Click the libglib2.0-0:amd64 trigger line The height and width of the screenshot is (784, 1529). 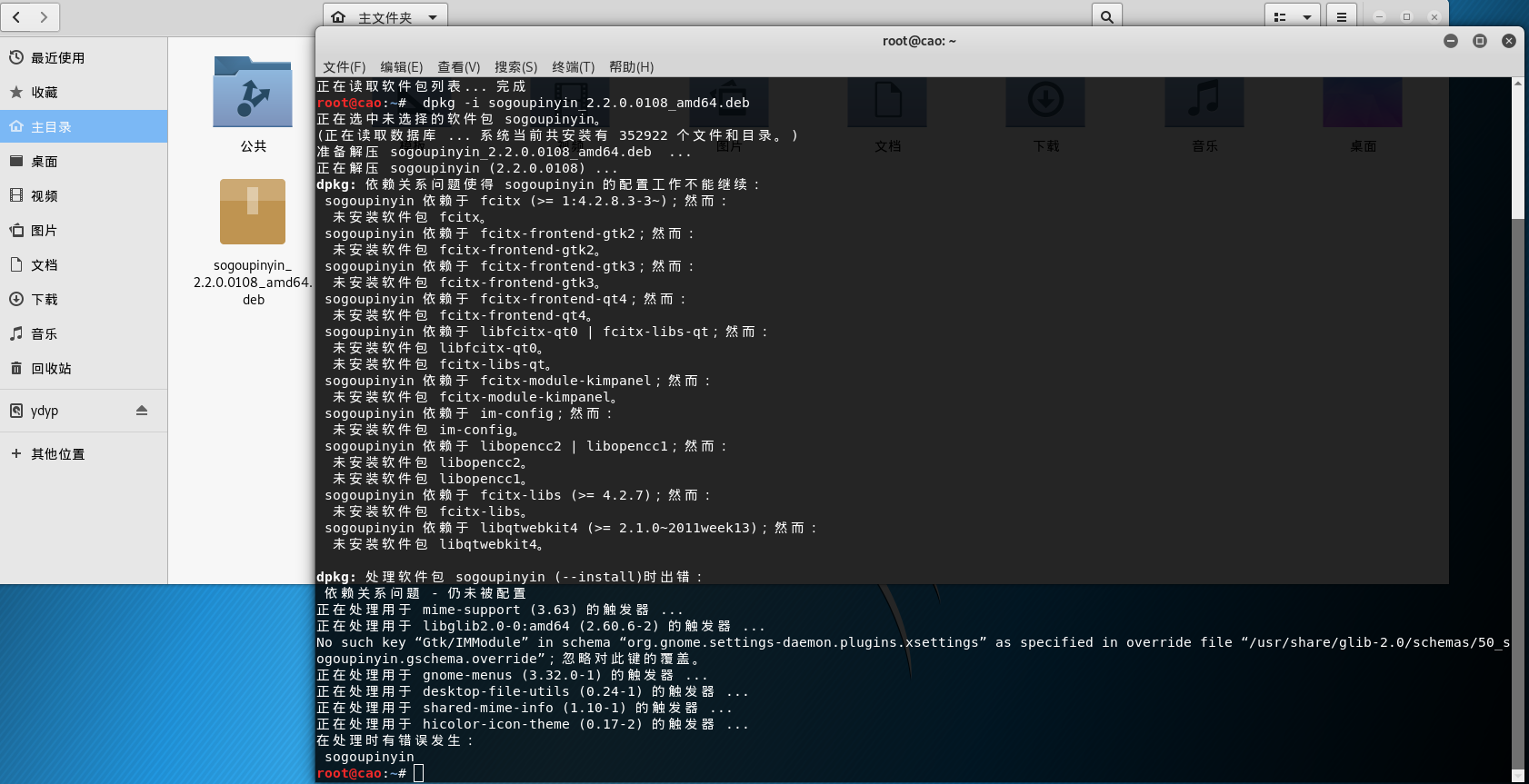click(541, 626)
